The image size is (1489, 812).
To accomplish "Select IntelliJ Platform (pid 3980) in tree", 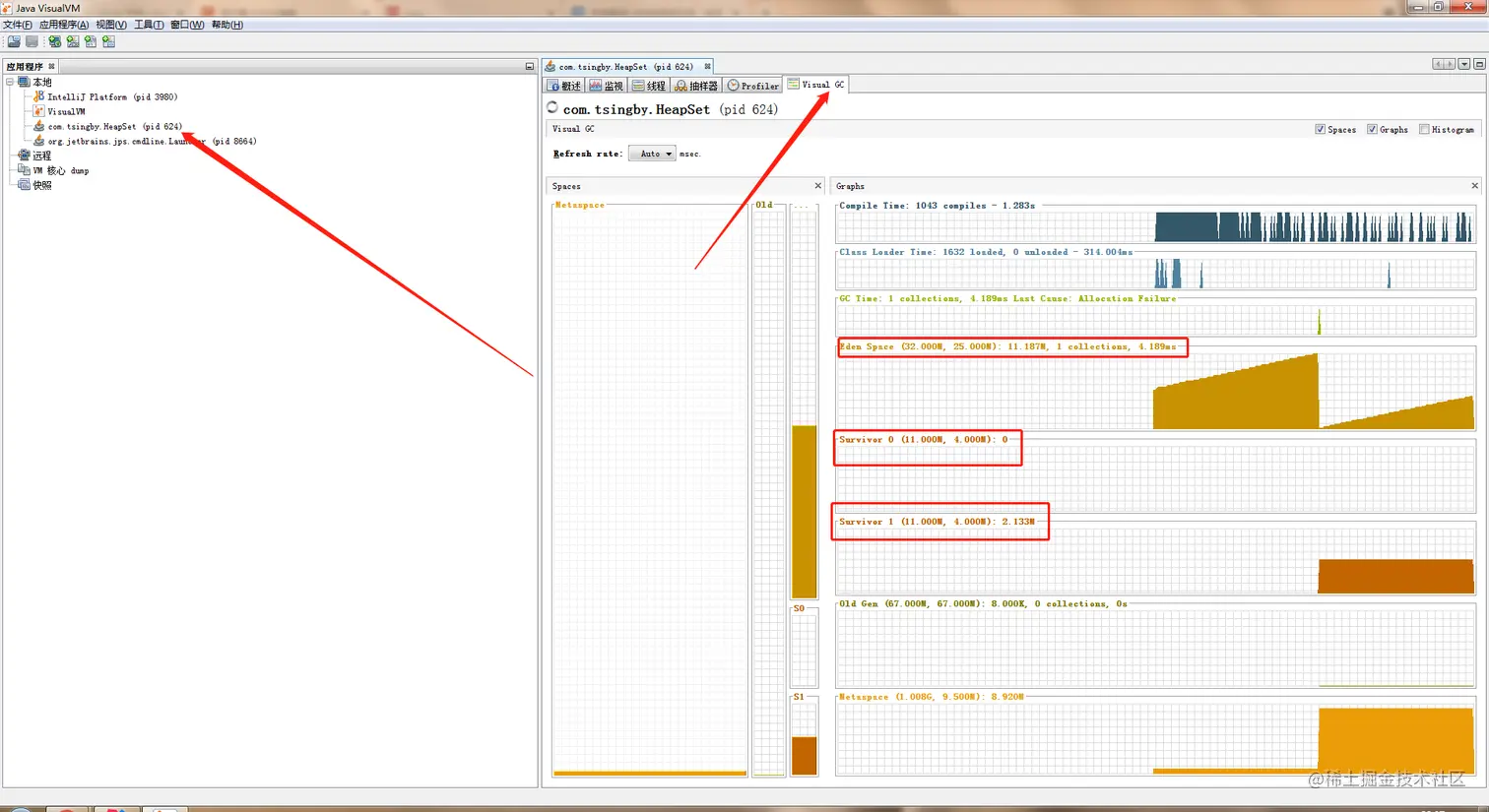I will click(x=112, y=96).
